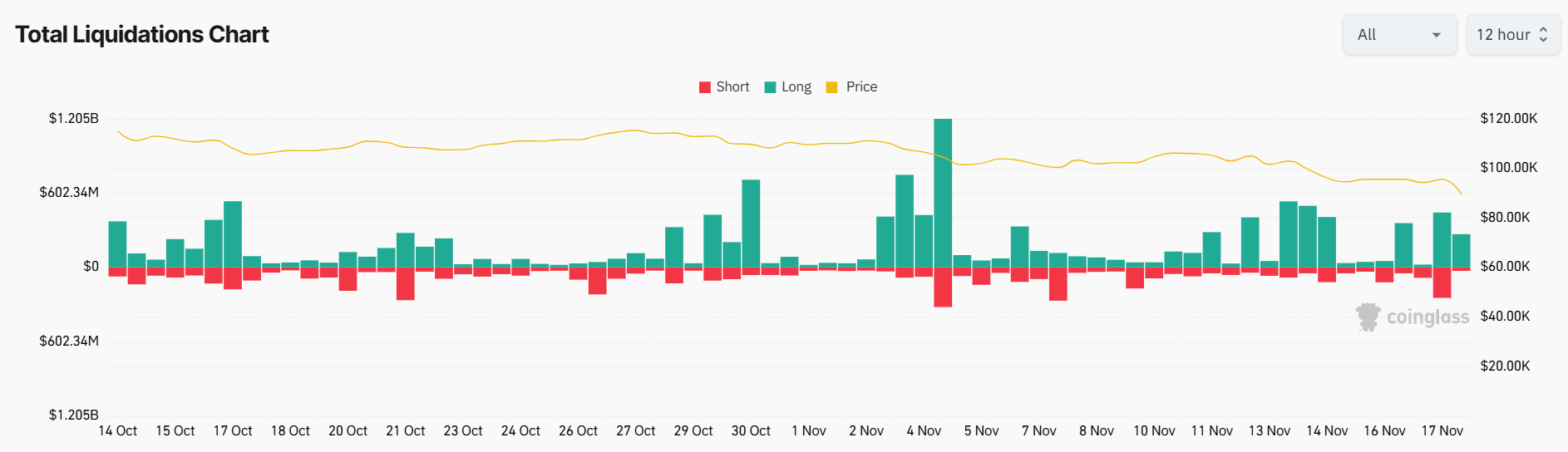
Task: Toggle the Long series in the legend
Action: (796, 86)
